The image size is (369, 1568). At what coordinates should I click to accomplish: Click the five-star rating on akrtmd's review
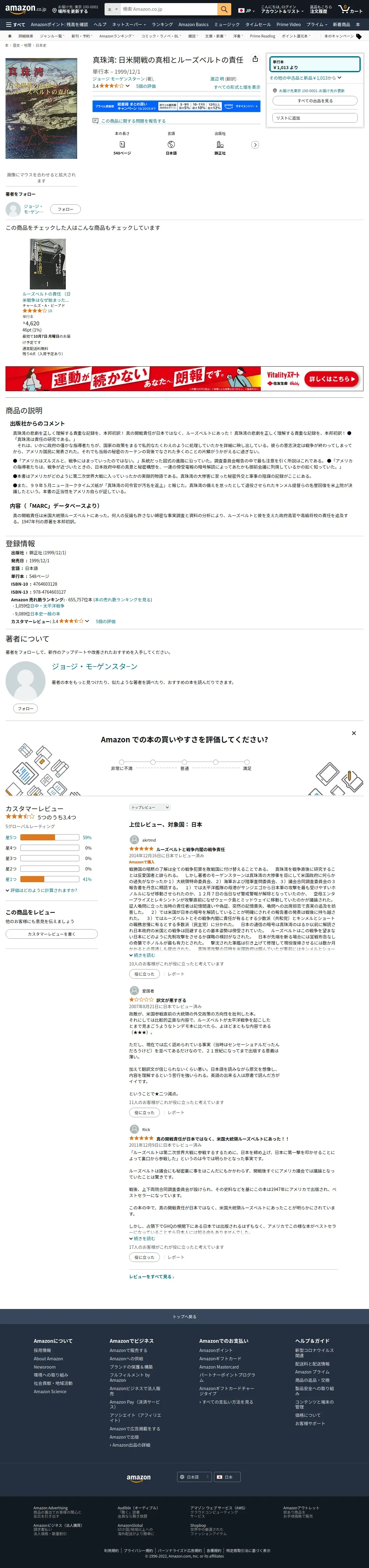[x=141, y=848]
